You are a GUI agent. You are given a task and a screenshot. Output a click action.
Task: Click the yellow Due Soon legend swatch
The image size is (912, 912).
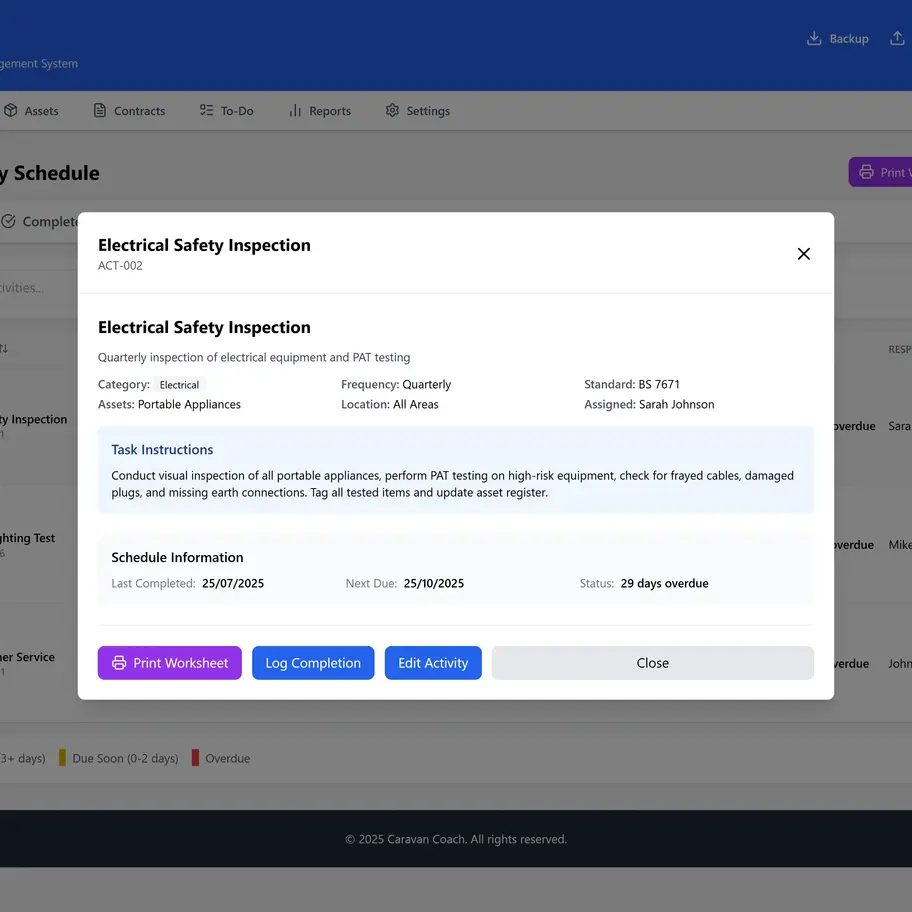(62, 758)
